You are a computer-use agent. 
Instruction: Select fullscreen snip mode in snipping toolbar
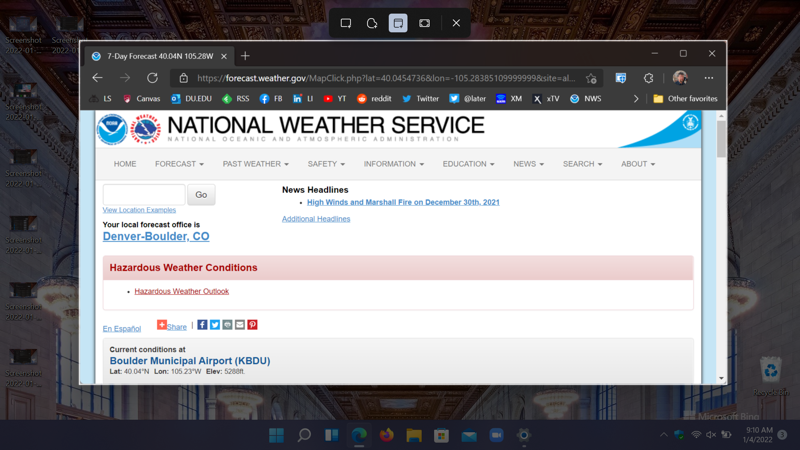[424, 23]
